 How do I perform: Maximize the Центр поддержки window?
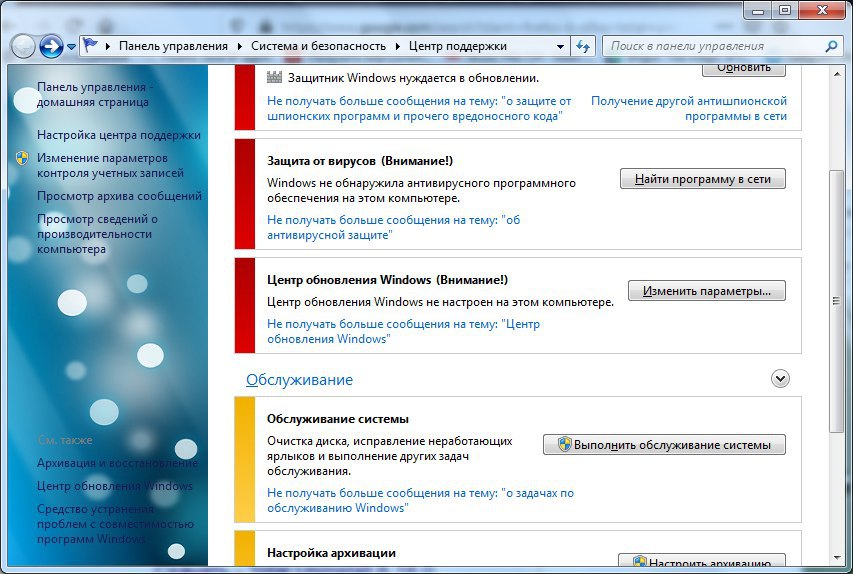785,10
